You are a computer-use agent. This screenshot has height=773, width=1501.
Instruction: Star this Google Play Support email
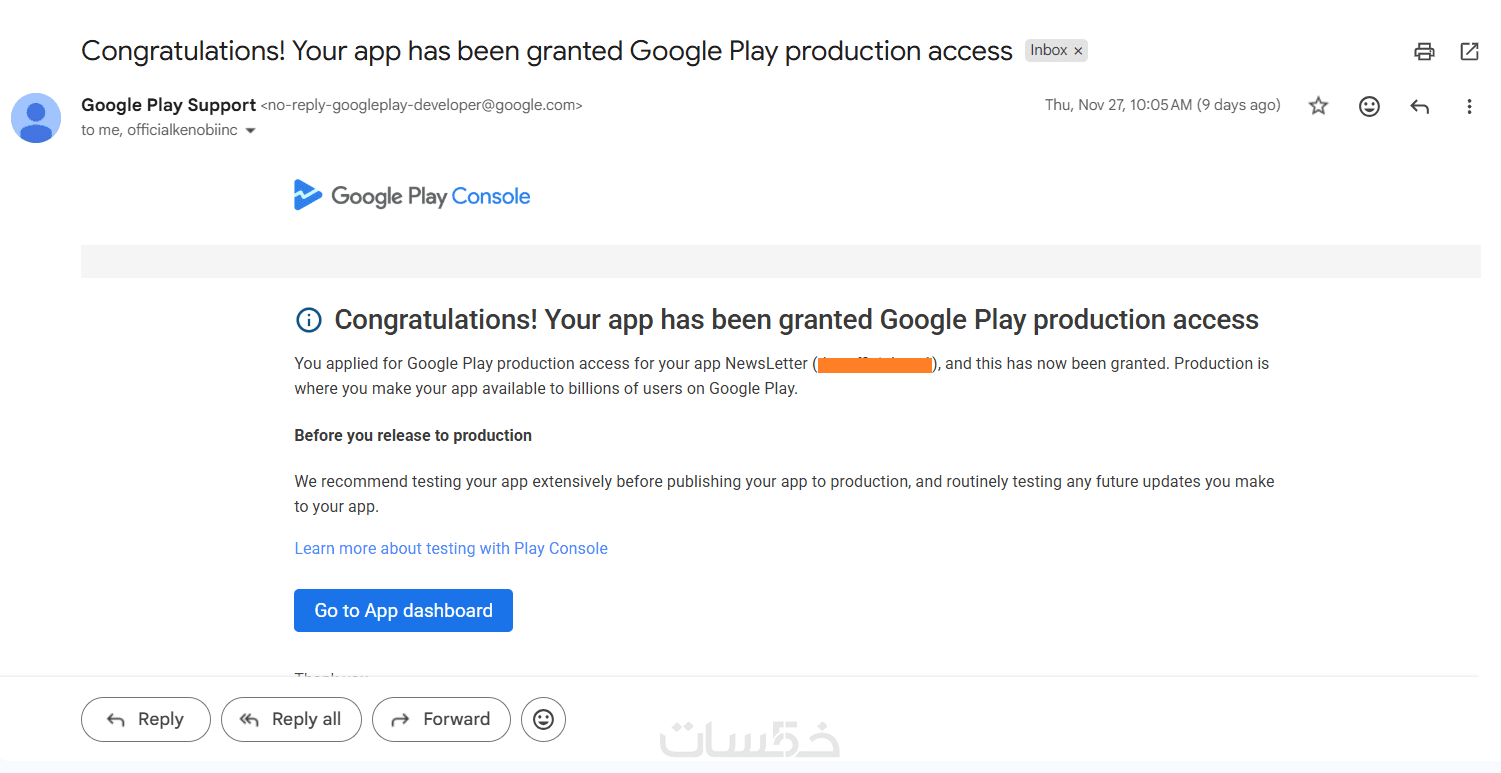[x=1319, y=106]
